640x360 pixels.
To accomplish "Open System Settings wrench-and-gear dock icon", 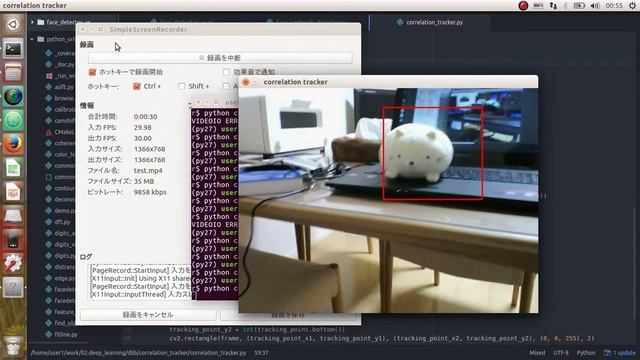I will [x=13, y=264].
